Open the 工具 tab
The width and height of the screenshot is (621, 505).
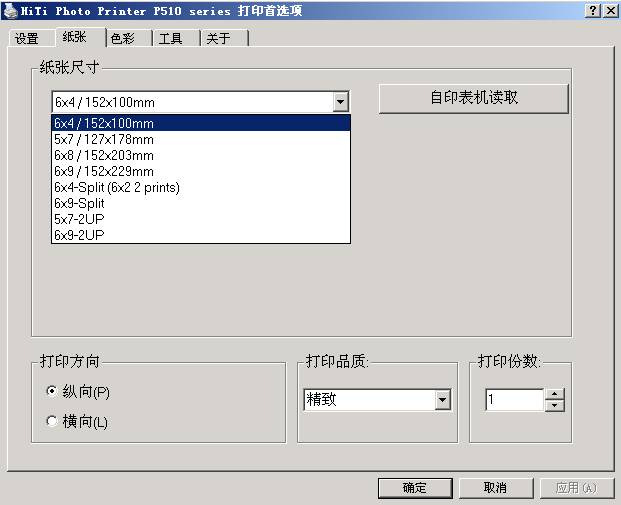click(171, 39)
